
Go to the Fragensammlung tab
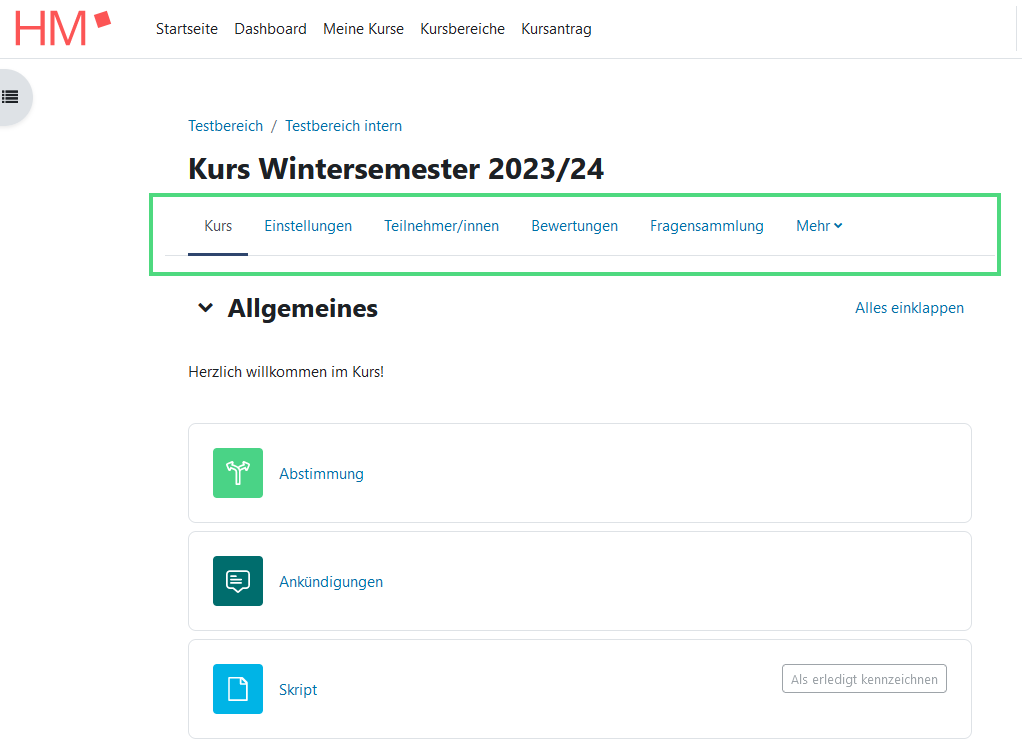(x=706, y=226)
